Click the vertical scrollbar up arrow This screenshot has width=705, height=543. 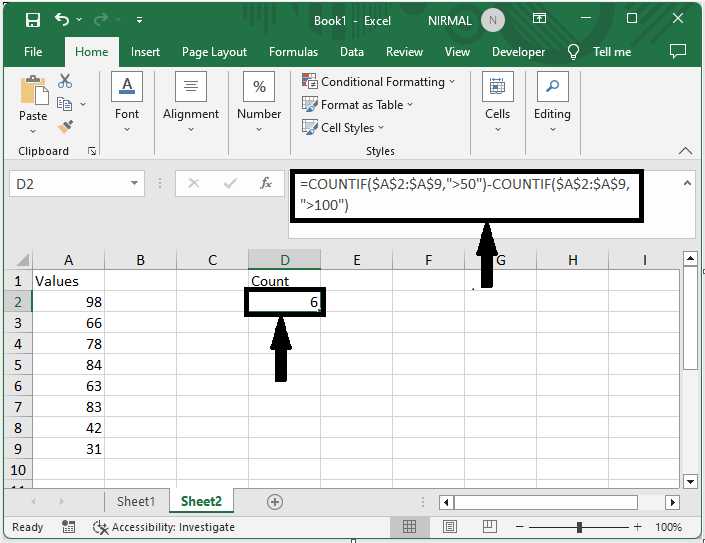(690, 259)
